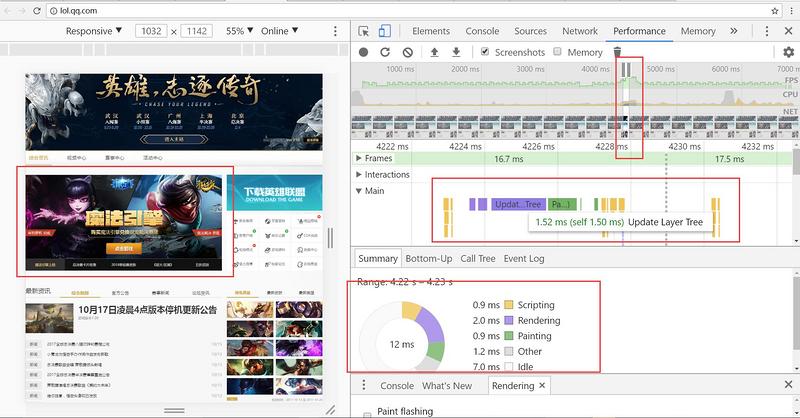Click the blue download game banner
The height and width of the screenshot is (418, 800).
coord(274,193)
